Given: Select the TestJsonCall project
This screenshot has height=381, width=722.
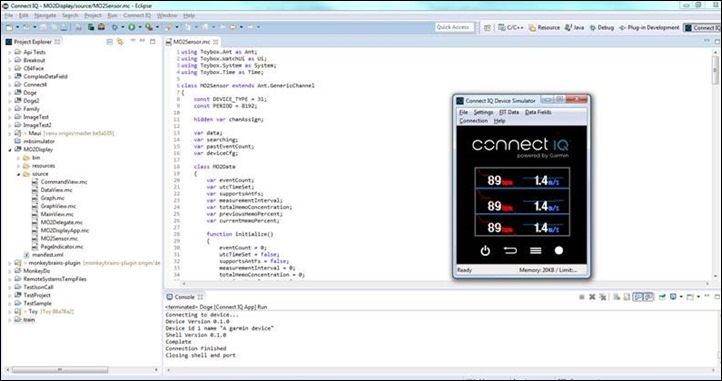Looking at the screenshot, I should click(38, 287).
